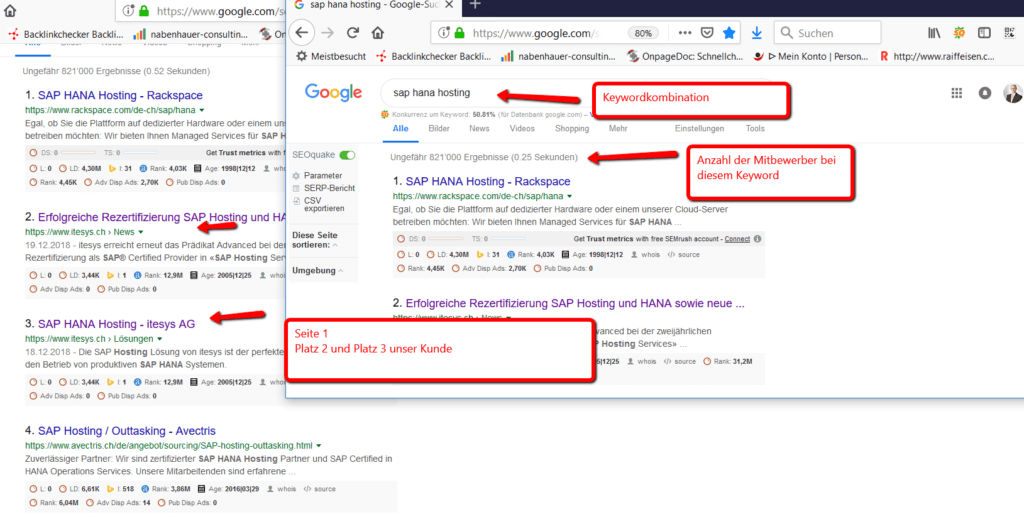Click the info icon beside SEMrush Connect
The width and height of the screenshot is (1024, 524).
tap(757, 239)
